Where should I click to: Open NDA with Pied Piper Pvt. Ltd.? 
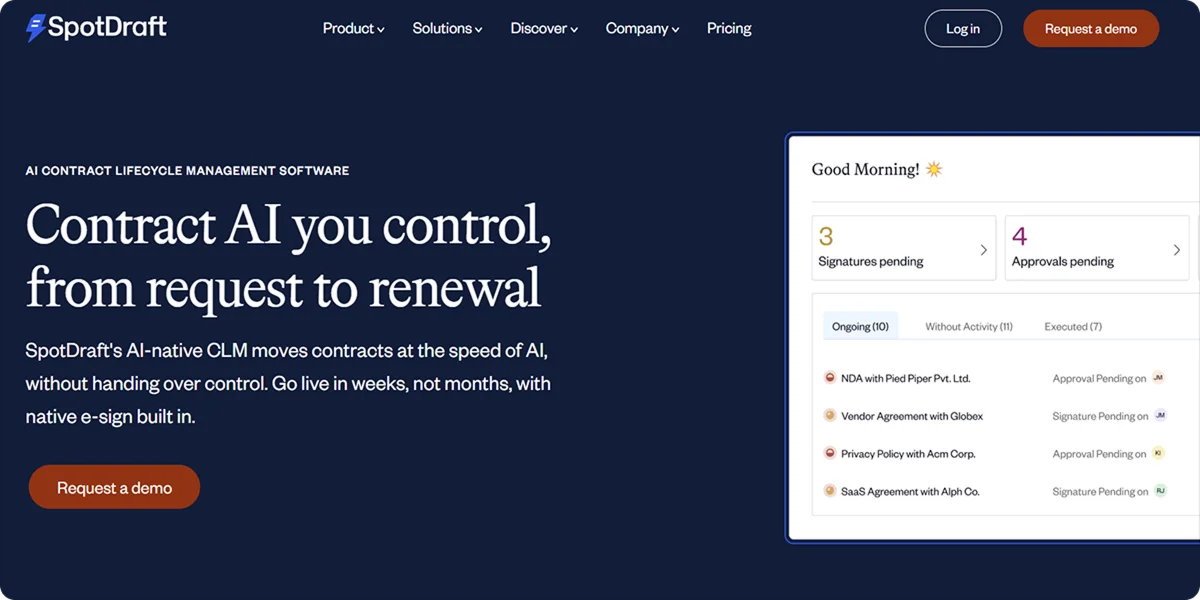(906, 378)
